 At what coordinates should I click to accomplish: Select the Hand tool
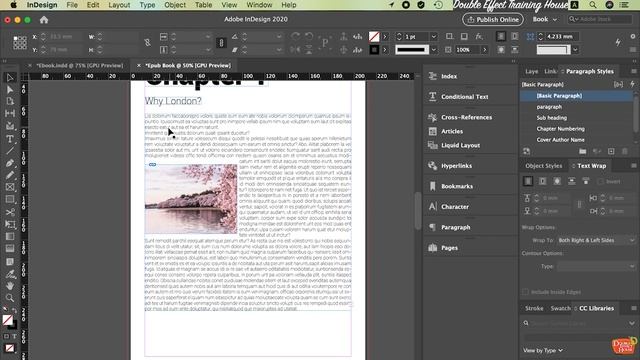tap(10, 286)
